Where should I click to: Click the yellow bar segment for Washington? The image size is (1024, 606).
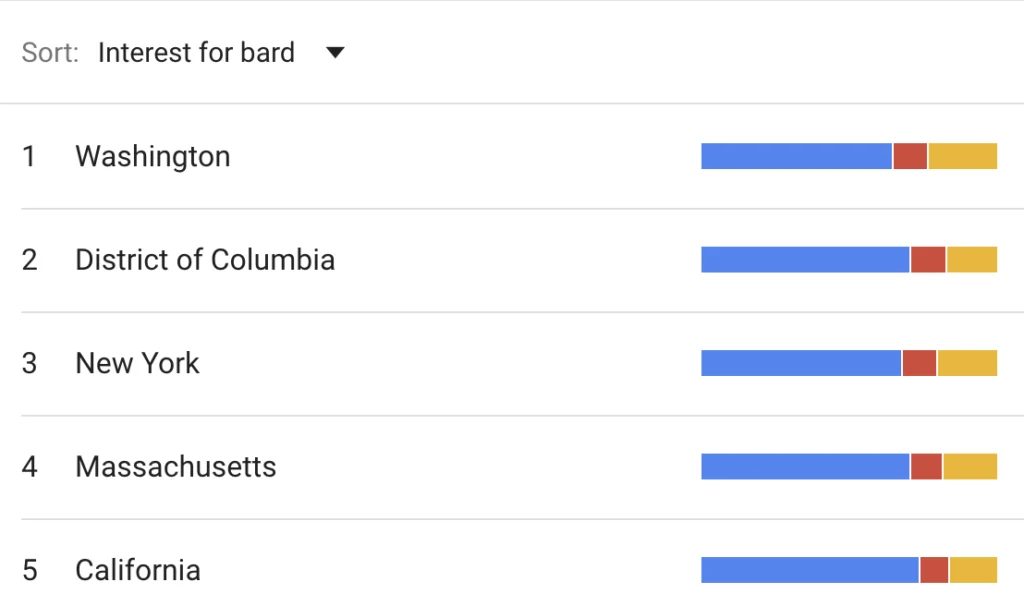[x=963, y=155]
